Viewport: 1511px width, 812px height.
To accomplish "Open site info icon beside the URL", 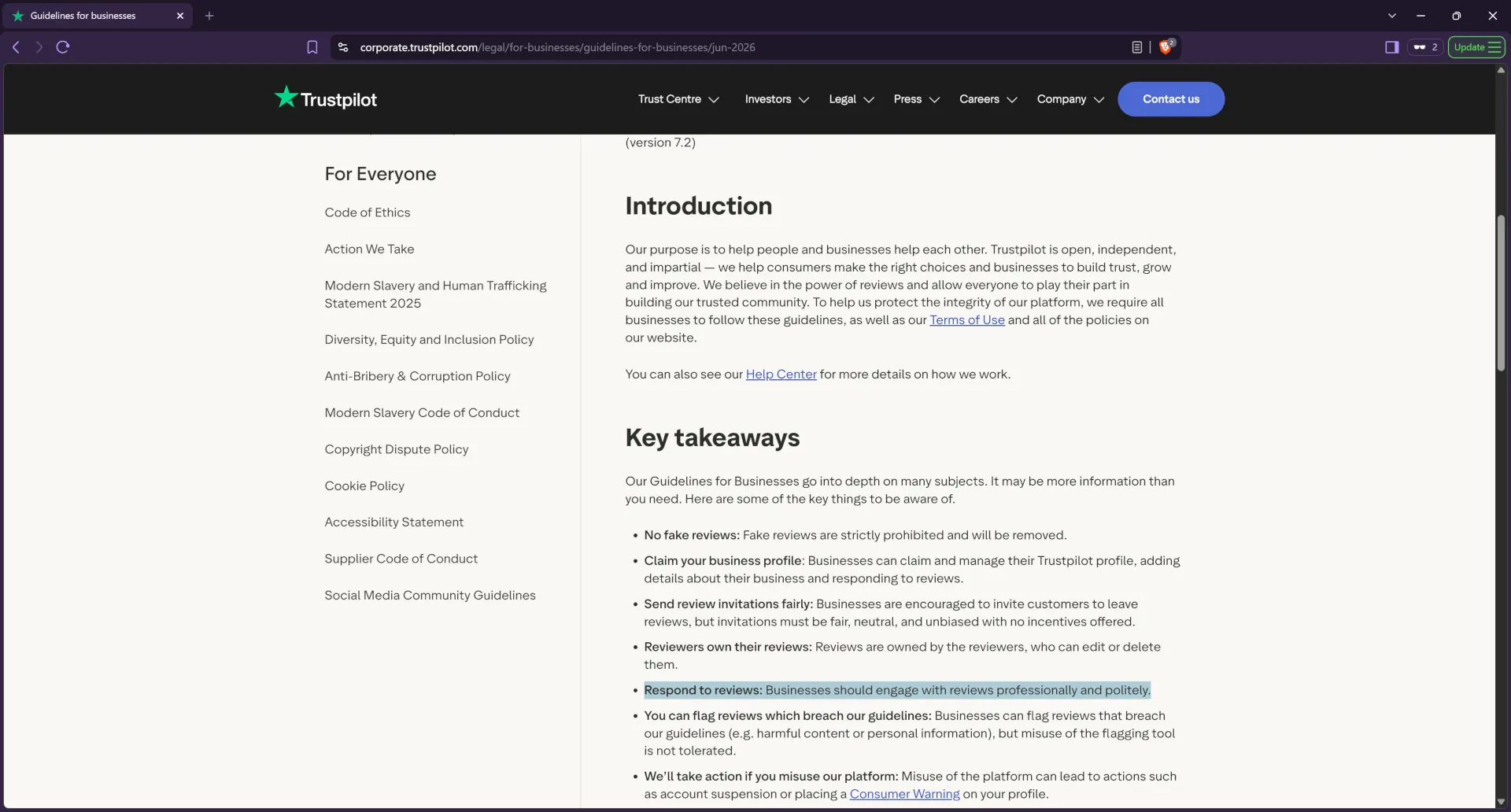I will click(343, 47).
